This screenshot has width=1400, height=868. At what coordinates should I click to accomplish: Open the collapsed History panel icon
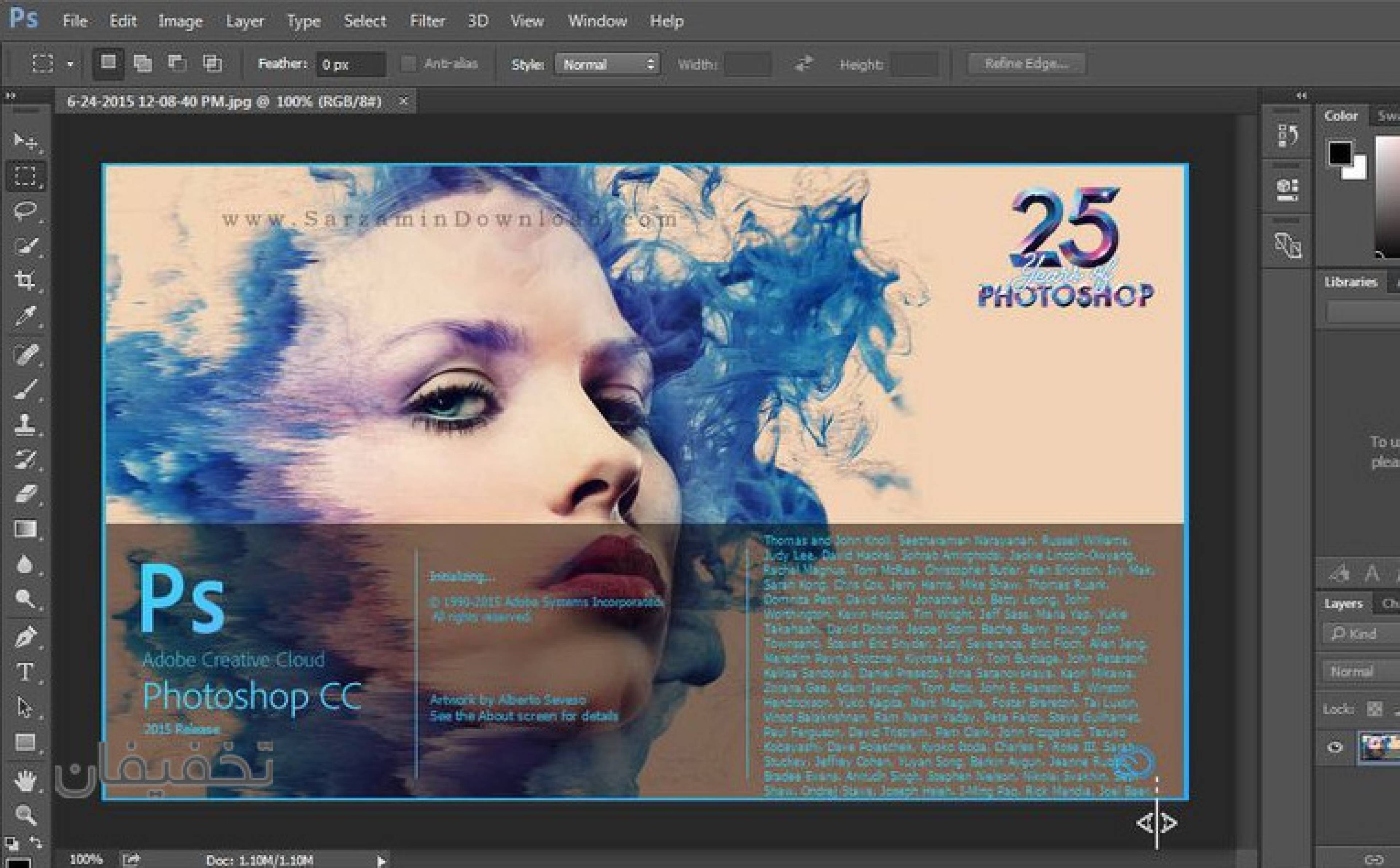click(1288, 136)
